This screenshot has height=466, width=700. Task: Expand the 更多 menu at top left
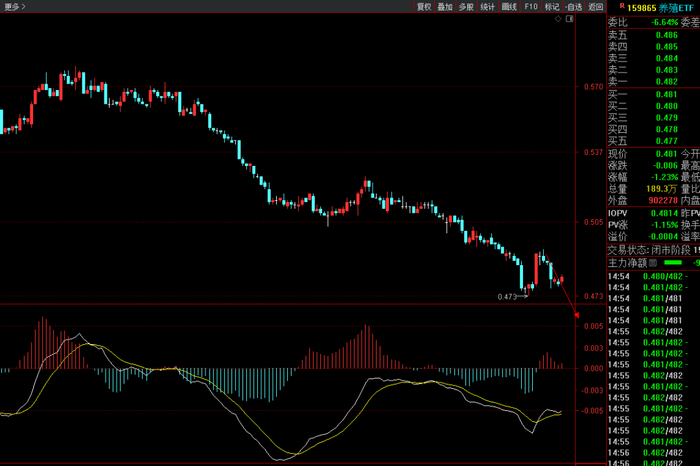pyautogui.click(x=14, y=6)
